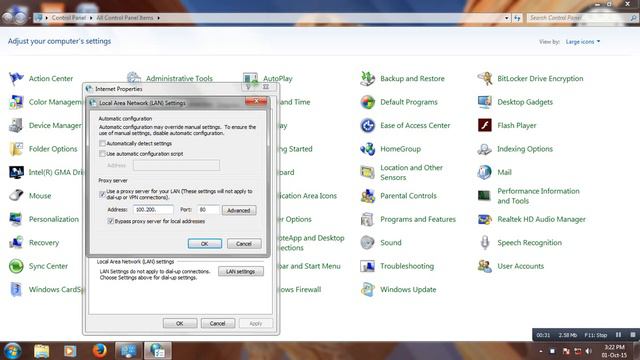The image size is (640, 360).
Task: Cancel the LAN Settings dialog
Action: (x=244, y=244)
